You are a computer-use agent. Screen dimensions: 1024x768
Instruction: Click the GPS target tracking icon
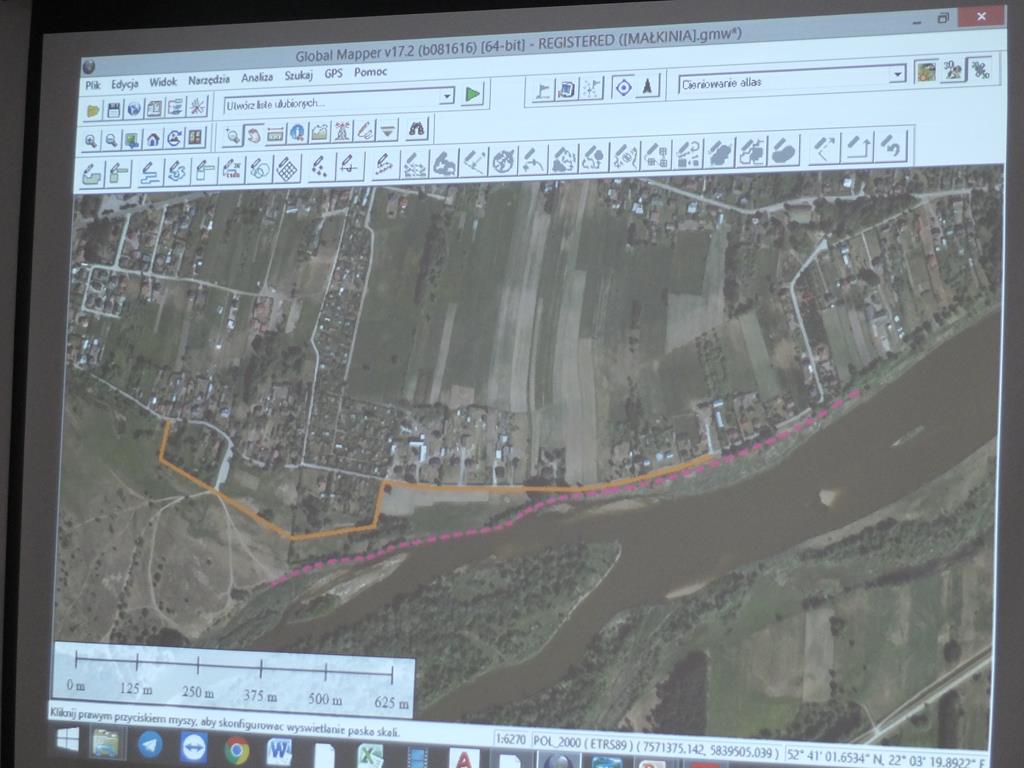(x=623, y=88)
